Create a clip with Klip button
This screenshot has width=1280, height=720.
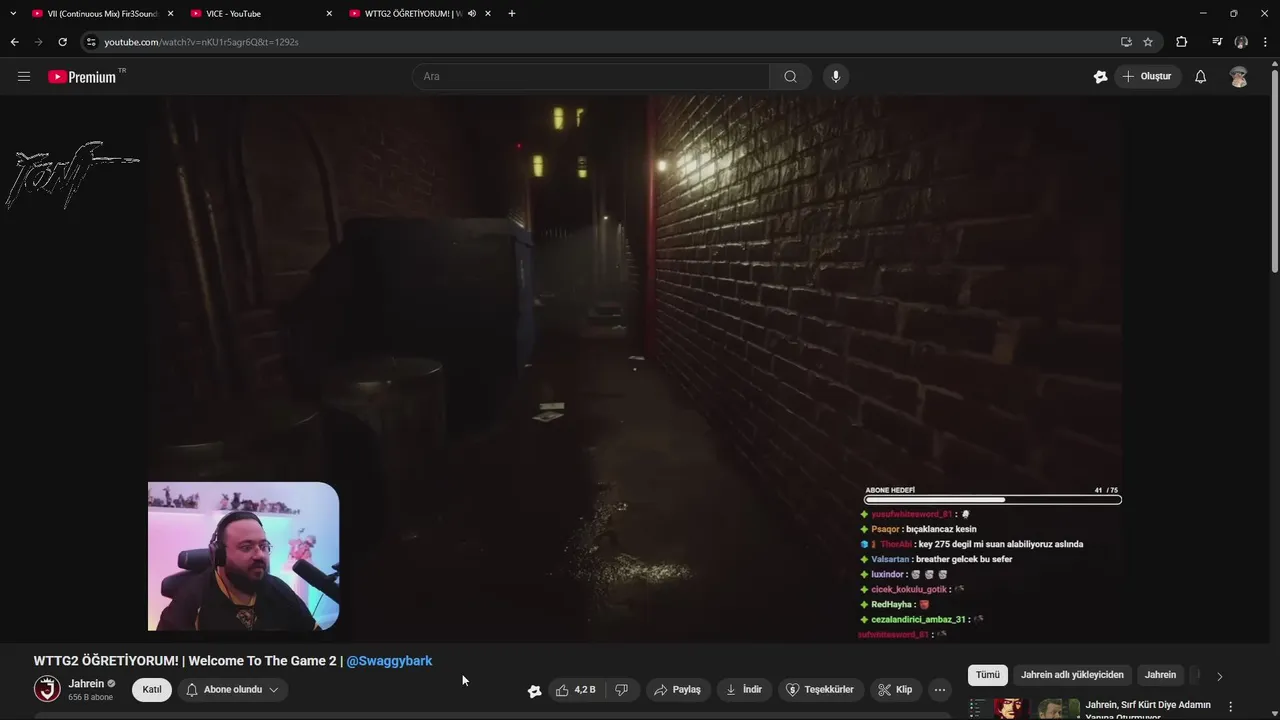(x=895, y=690)
